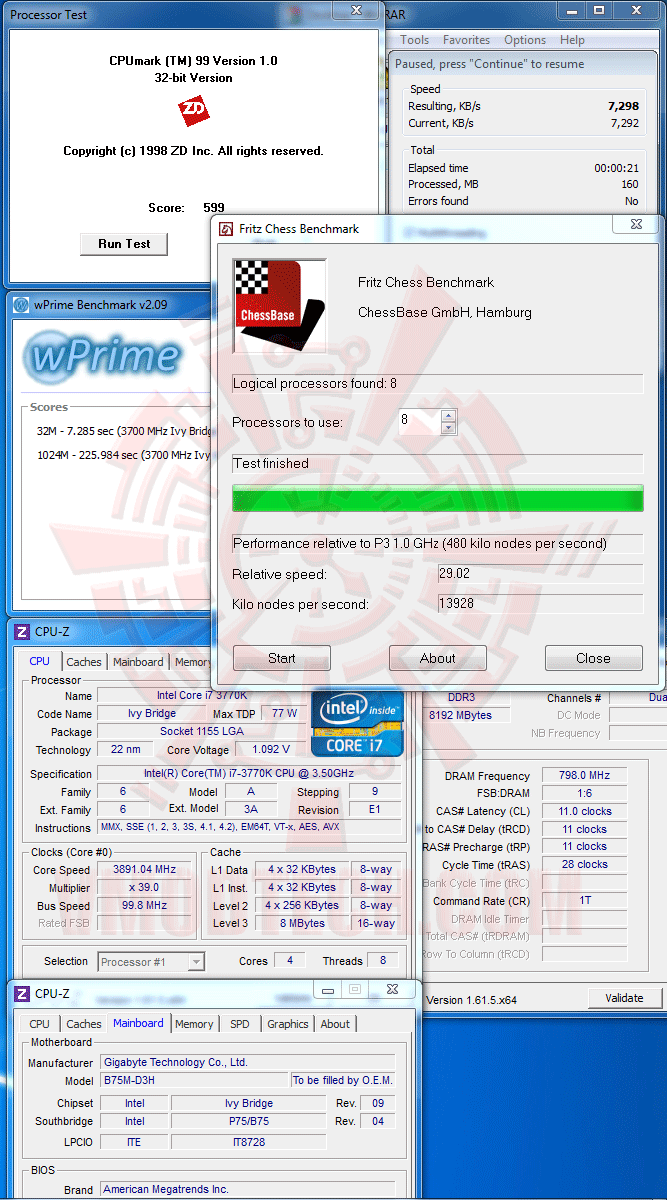Click the Threads count value 8
The image size is (667, 1200).
[382, 961]
